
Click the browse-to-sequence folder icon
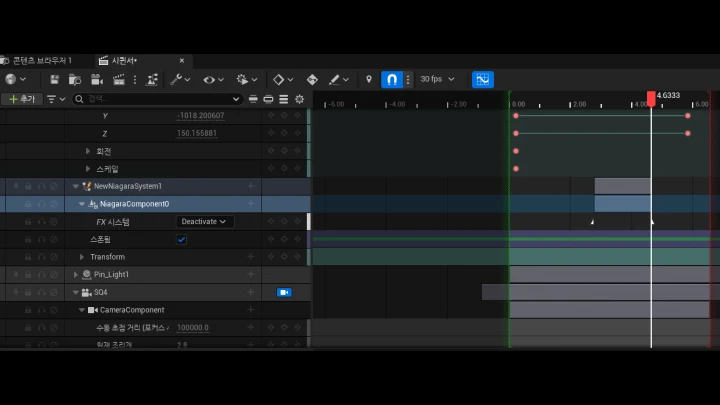point(75,79)
